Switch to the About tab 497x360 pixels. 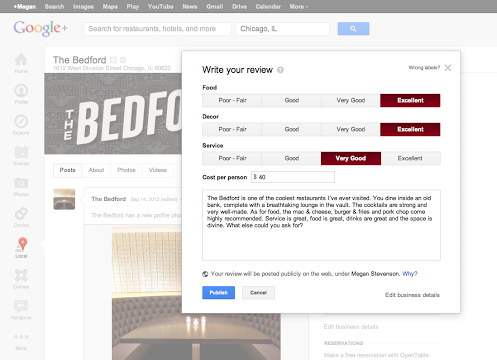tap(96, 170)
